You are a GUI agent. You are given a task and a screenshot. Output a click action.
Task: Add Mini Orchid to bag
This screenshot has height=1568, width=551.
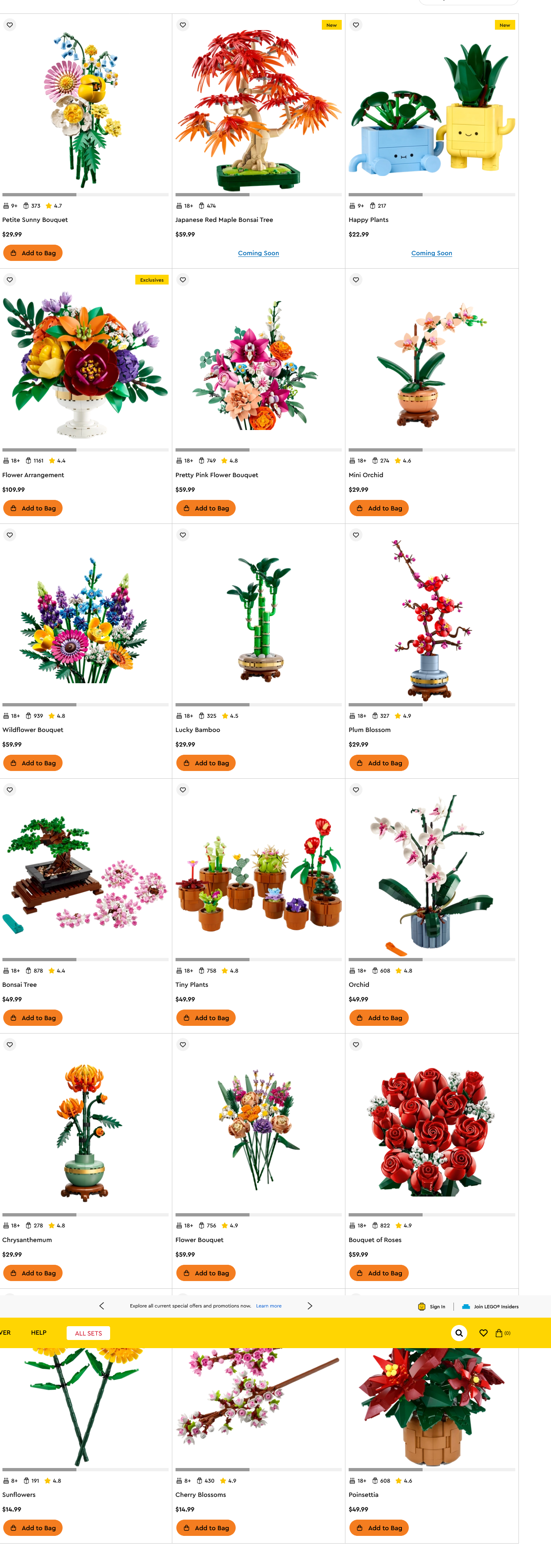click(379, 508)
